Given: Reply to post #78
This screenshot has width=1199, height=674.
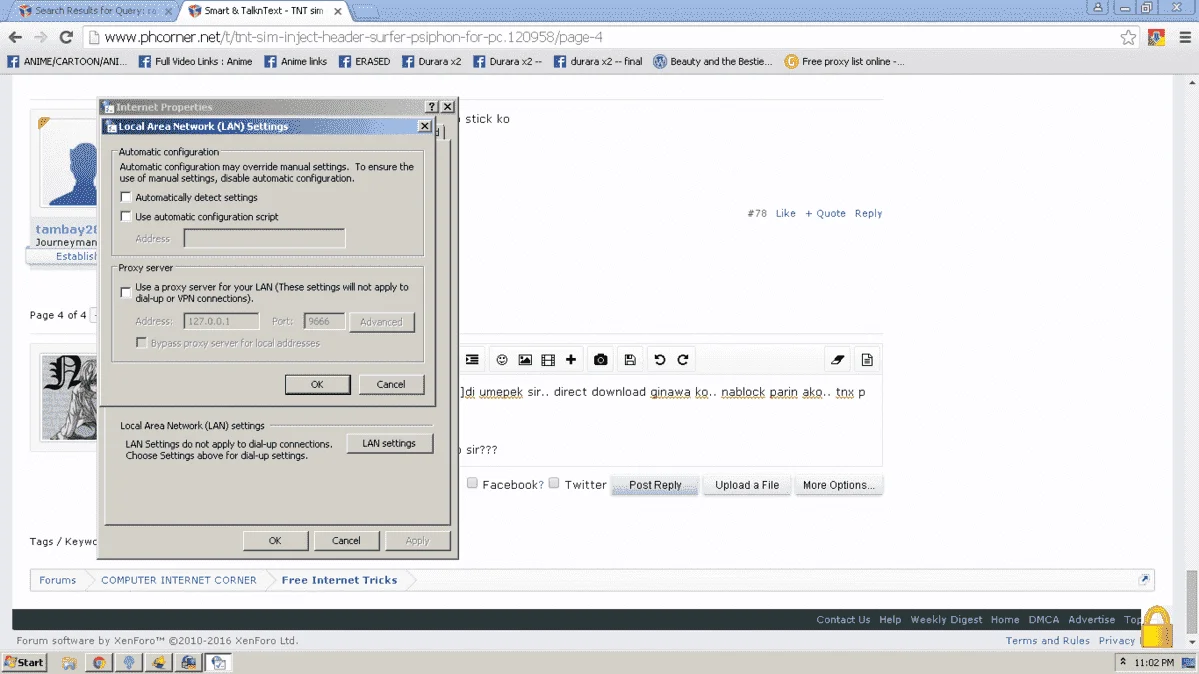Looking at the screenshot, I should (x=868, y=213).
